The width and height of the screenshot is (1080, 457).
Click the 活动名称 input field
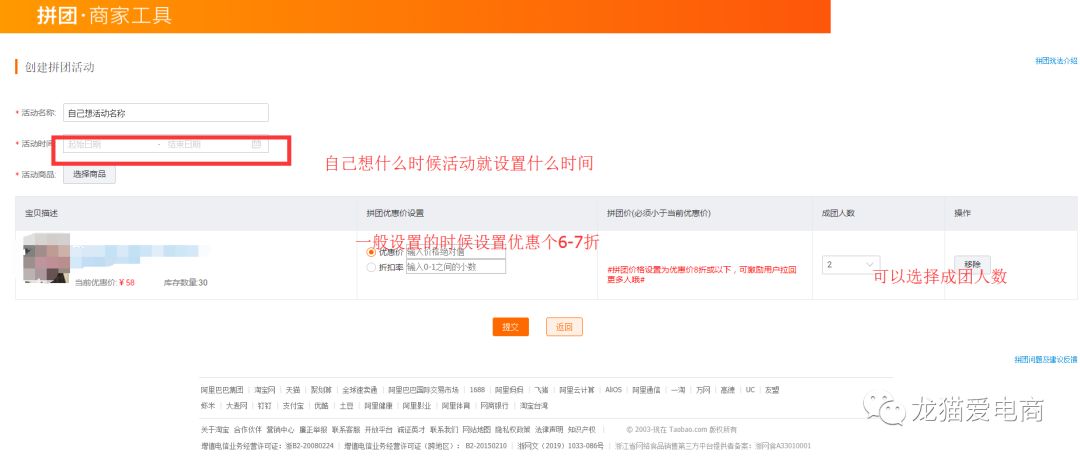[165, 112]
